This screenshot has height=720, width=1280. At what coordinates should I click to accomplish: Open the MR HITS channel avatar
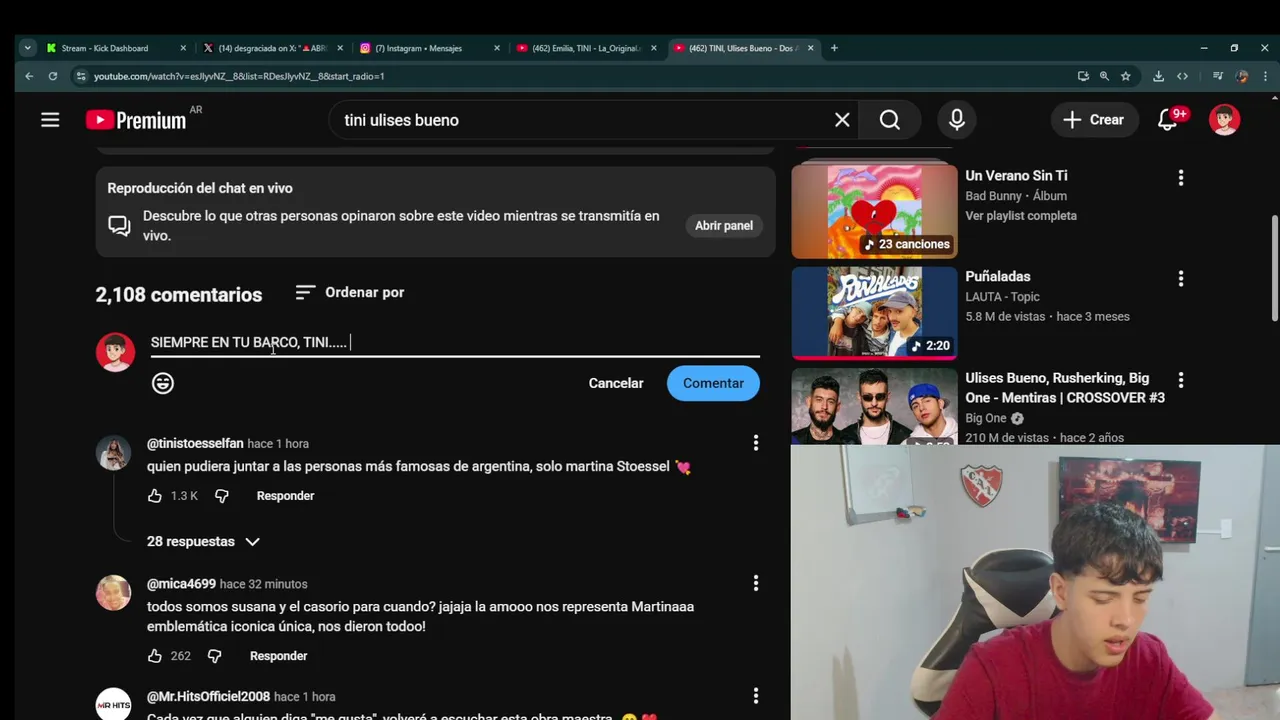(x=113, y=704)
